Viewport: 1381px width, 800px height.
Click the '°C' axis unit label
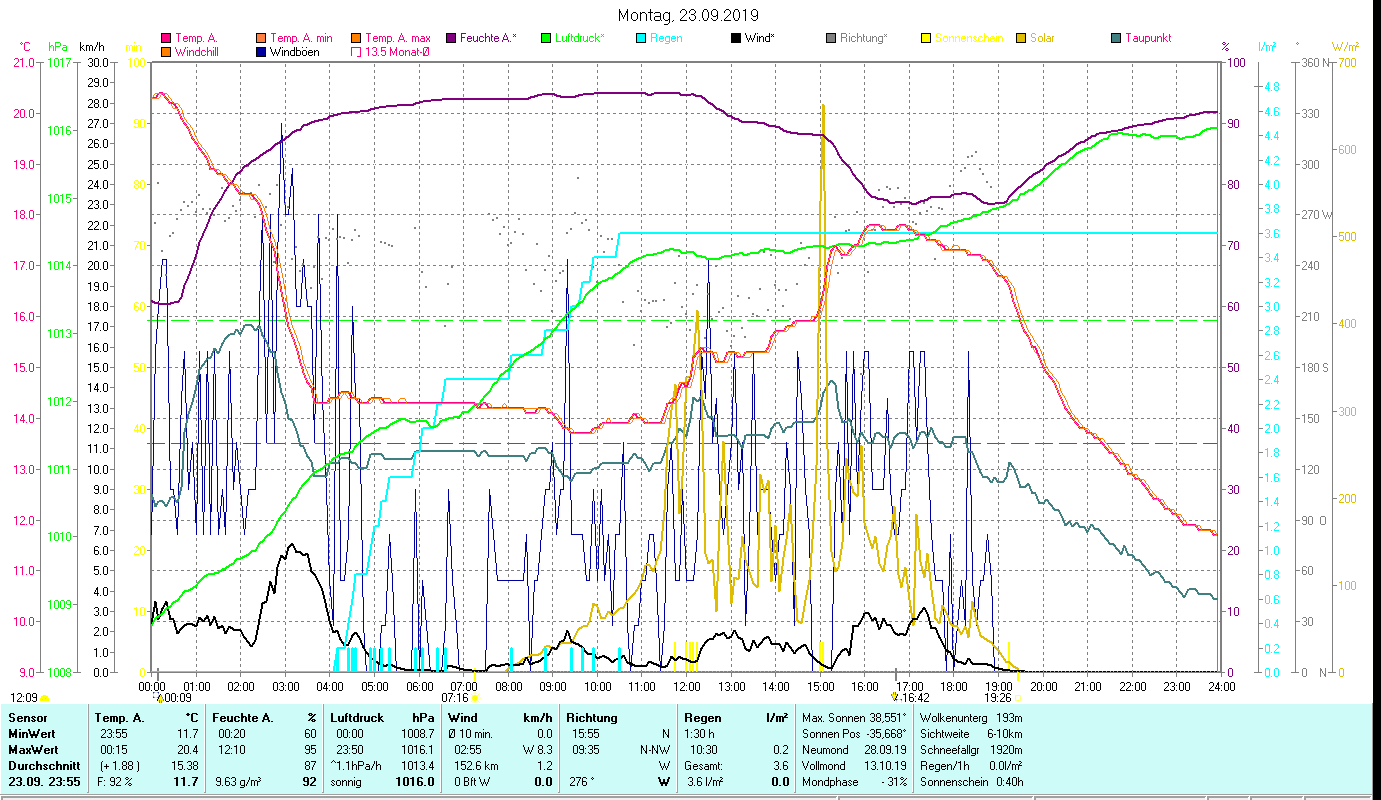click(26, 46)
